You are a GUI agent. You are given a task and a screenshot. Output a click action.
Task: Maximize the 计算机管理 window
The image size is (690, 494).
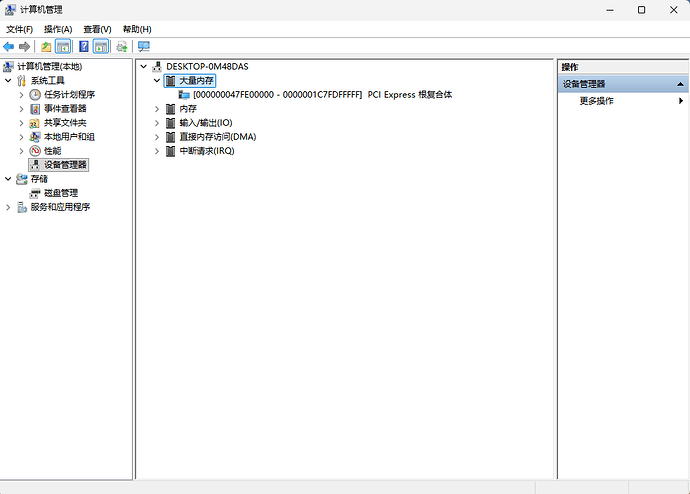coord(642,10)
